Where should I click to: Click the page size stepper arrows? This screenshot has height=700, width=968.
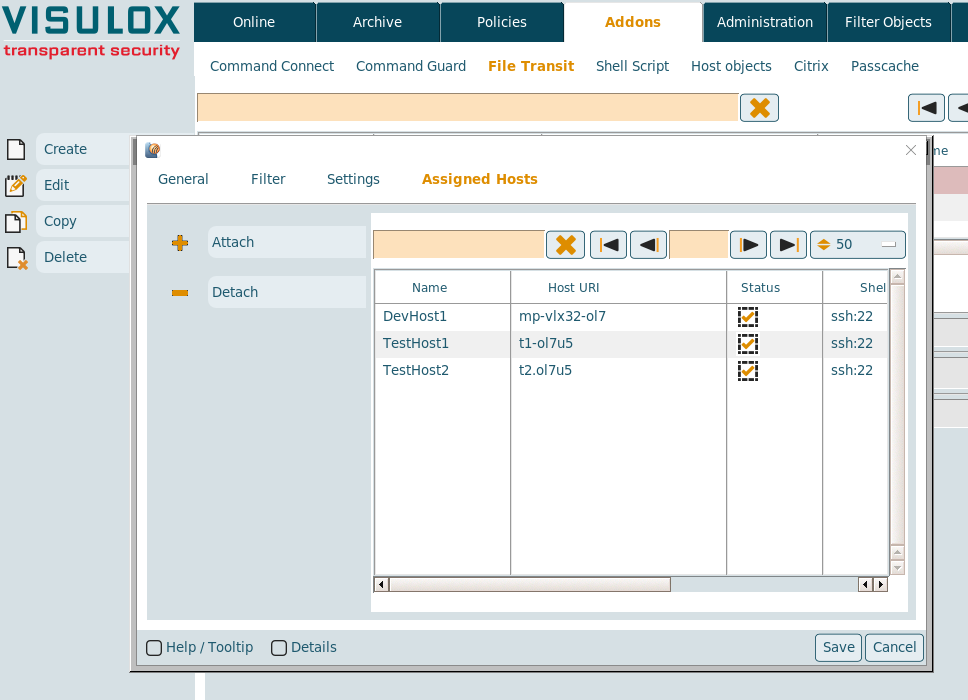[x=824, y=245]
